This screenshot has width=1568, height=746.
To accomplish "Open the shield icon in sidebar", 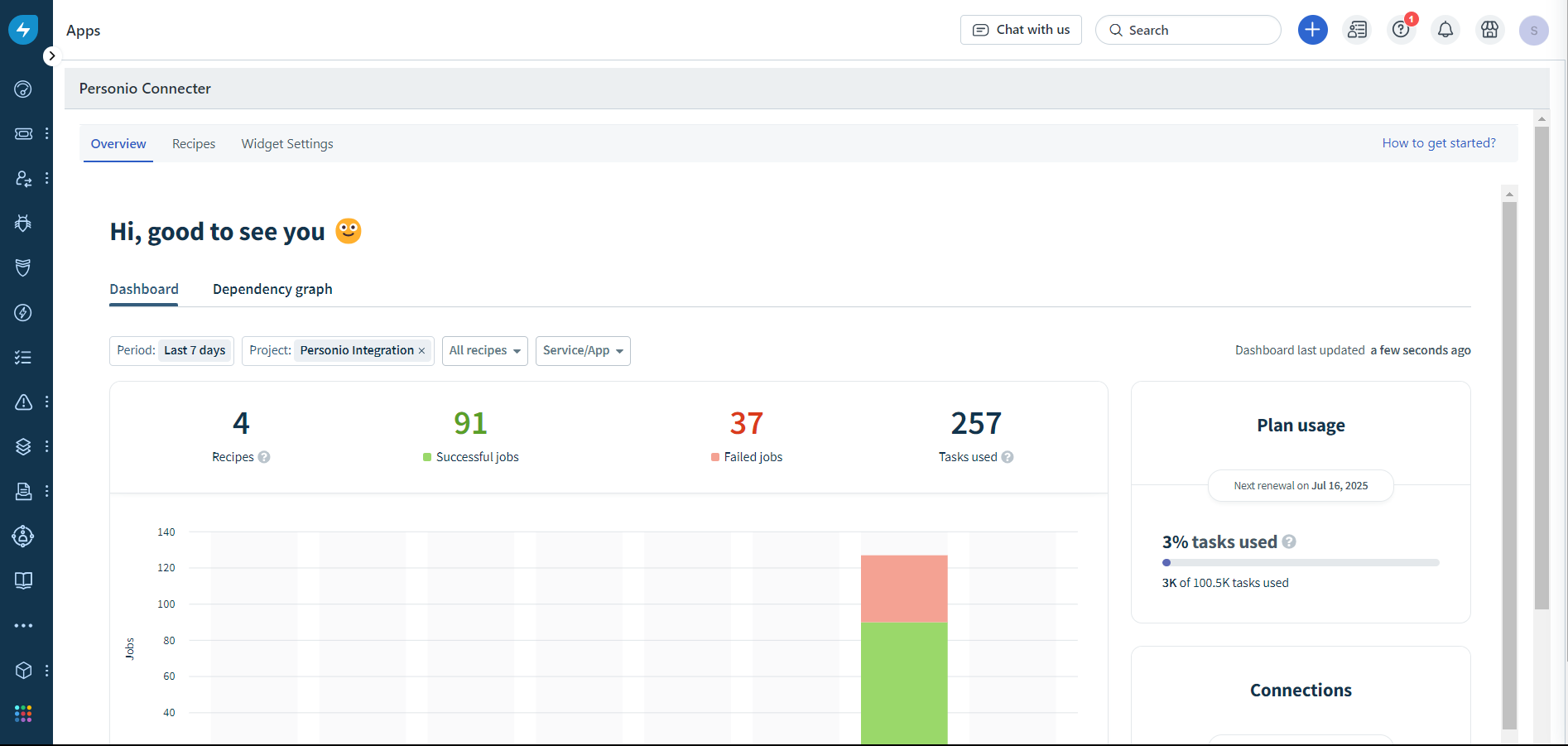I will [x=23, y=267].
